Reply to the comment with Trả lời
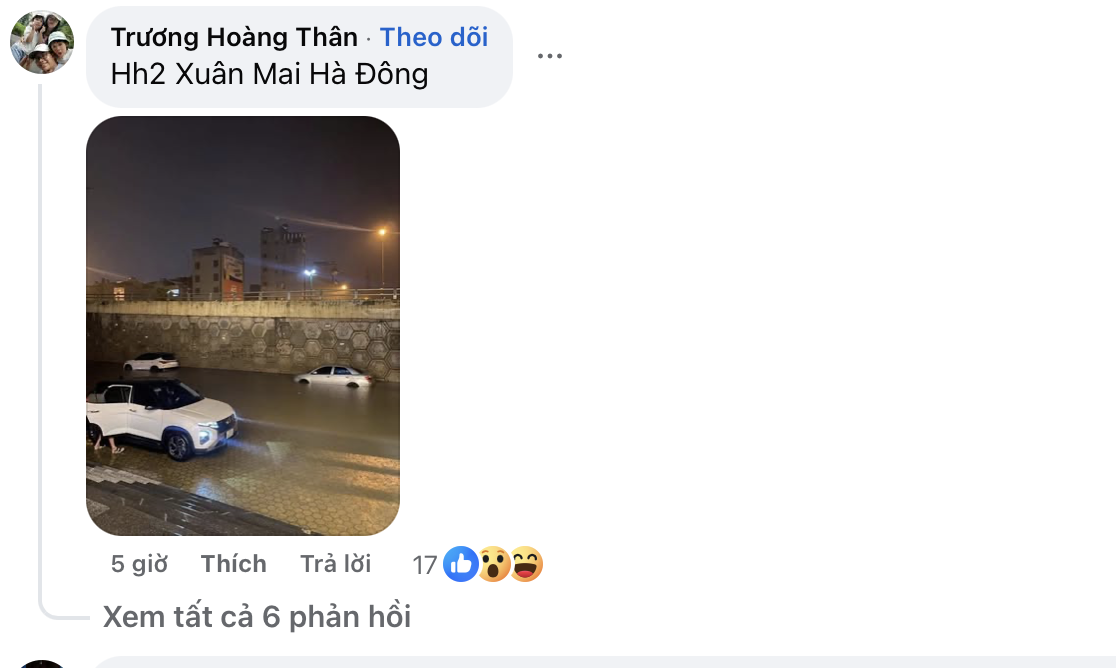This screenshot has width=1116, height=668. click(336, 563)
